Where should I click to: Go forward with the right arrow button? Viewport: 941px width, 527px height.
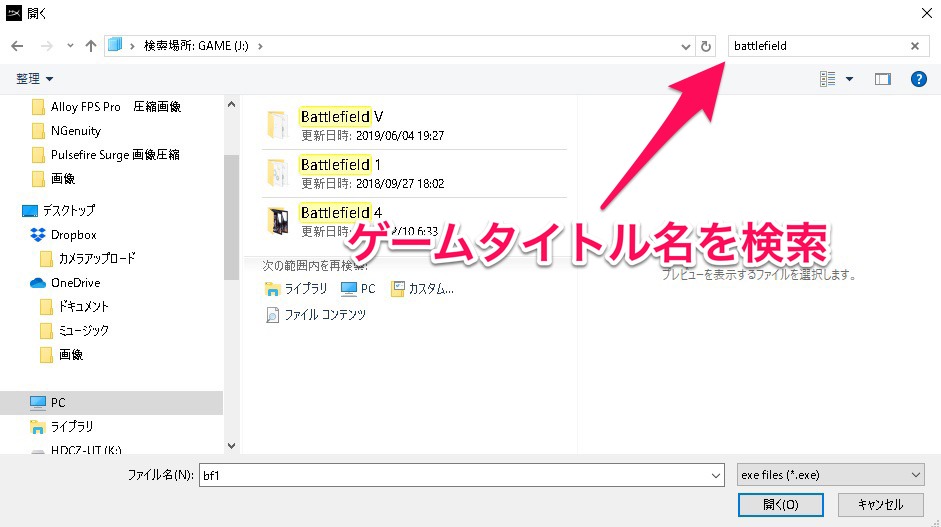click(x=46, y=46)
